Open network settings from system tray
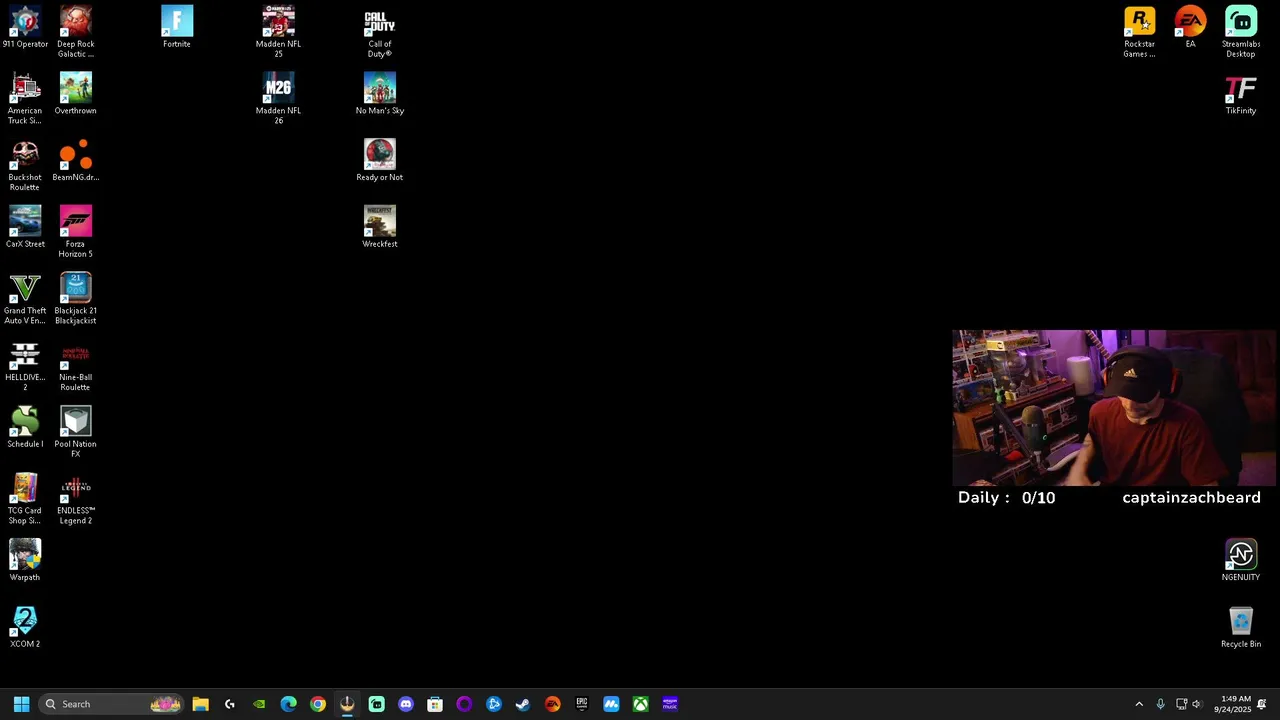The height and width of the screenshot is (720, 1280). tap(1181, 704)
